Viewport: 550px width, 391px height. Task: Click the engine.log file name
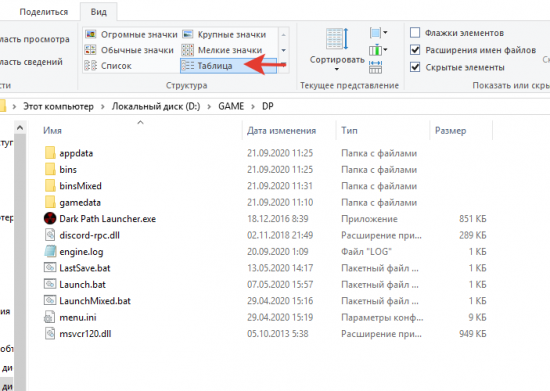coord(81,252)
